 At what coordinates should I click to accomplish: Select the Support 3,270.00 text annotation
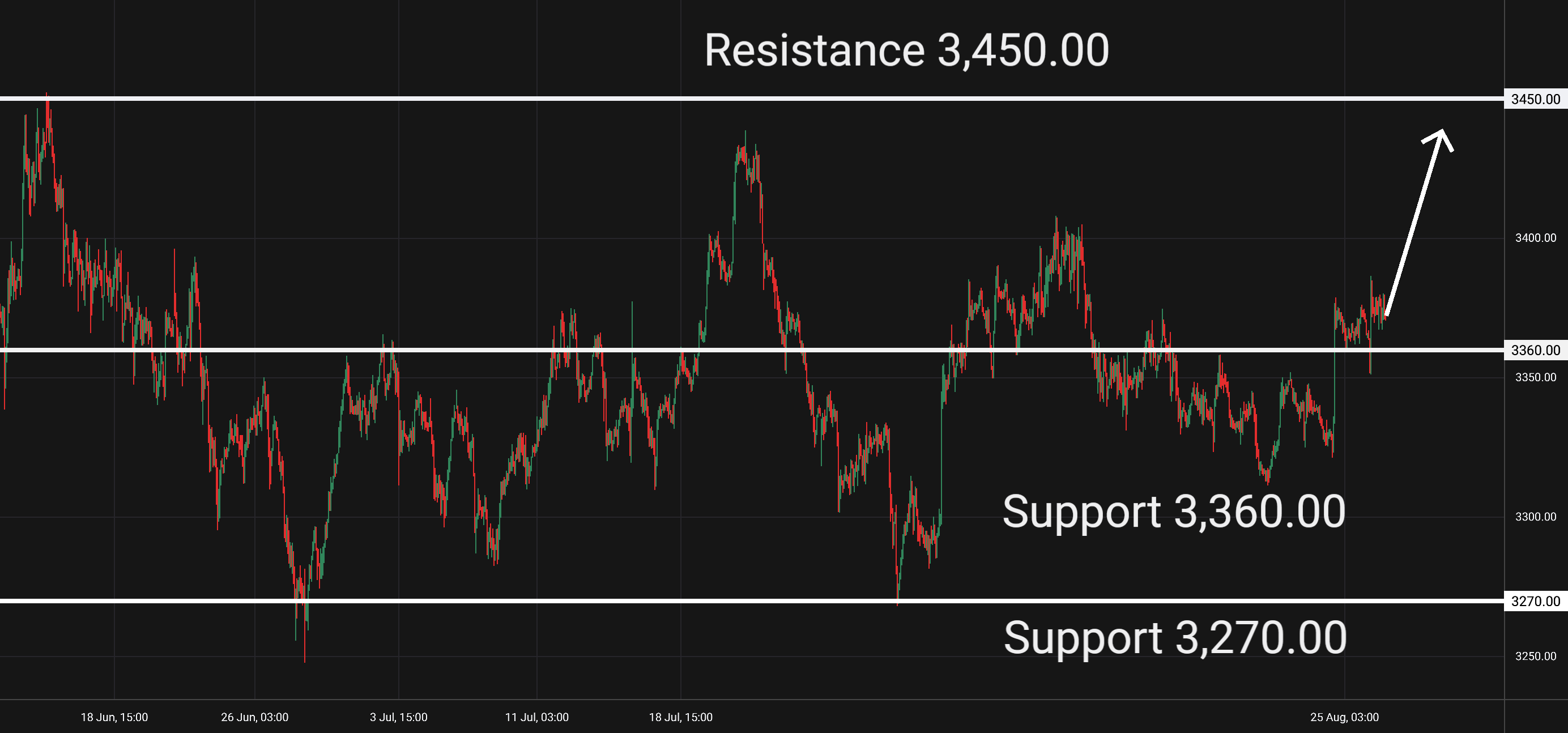coord(1175,638)
